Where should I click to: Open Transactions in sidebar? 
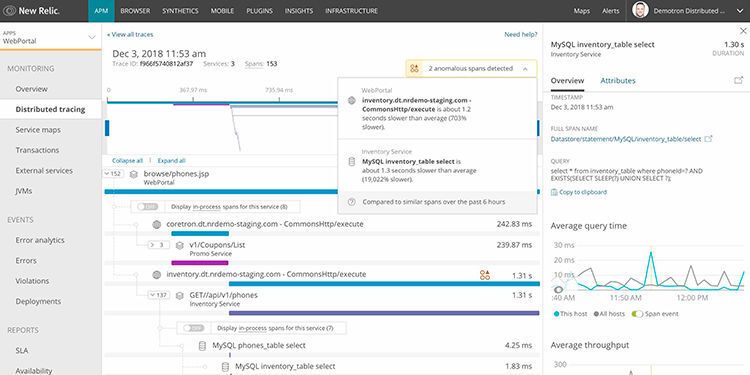click(x=37, y=150)
